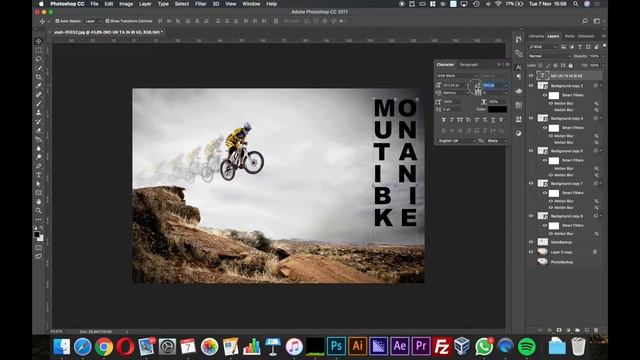
Task: Hide the Background copy 7 layer
Action: pyautogui.click(x=531, y=183)
